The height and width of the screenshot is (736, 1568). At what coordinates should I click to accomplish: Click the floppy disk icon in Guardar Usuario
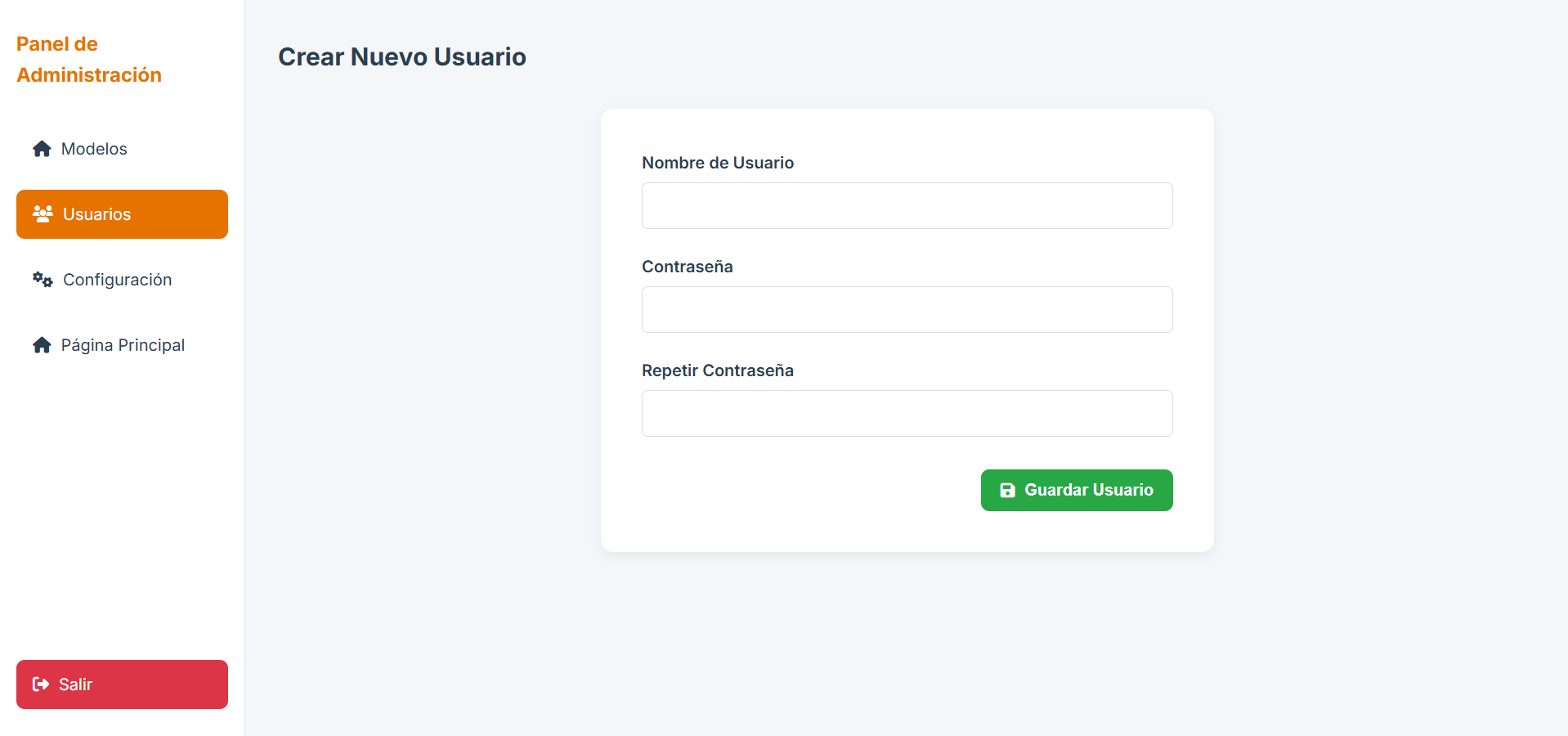pos(1007,490)
